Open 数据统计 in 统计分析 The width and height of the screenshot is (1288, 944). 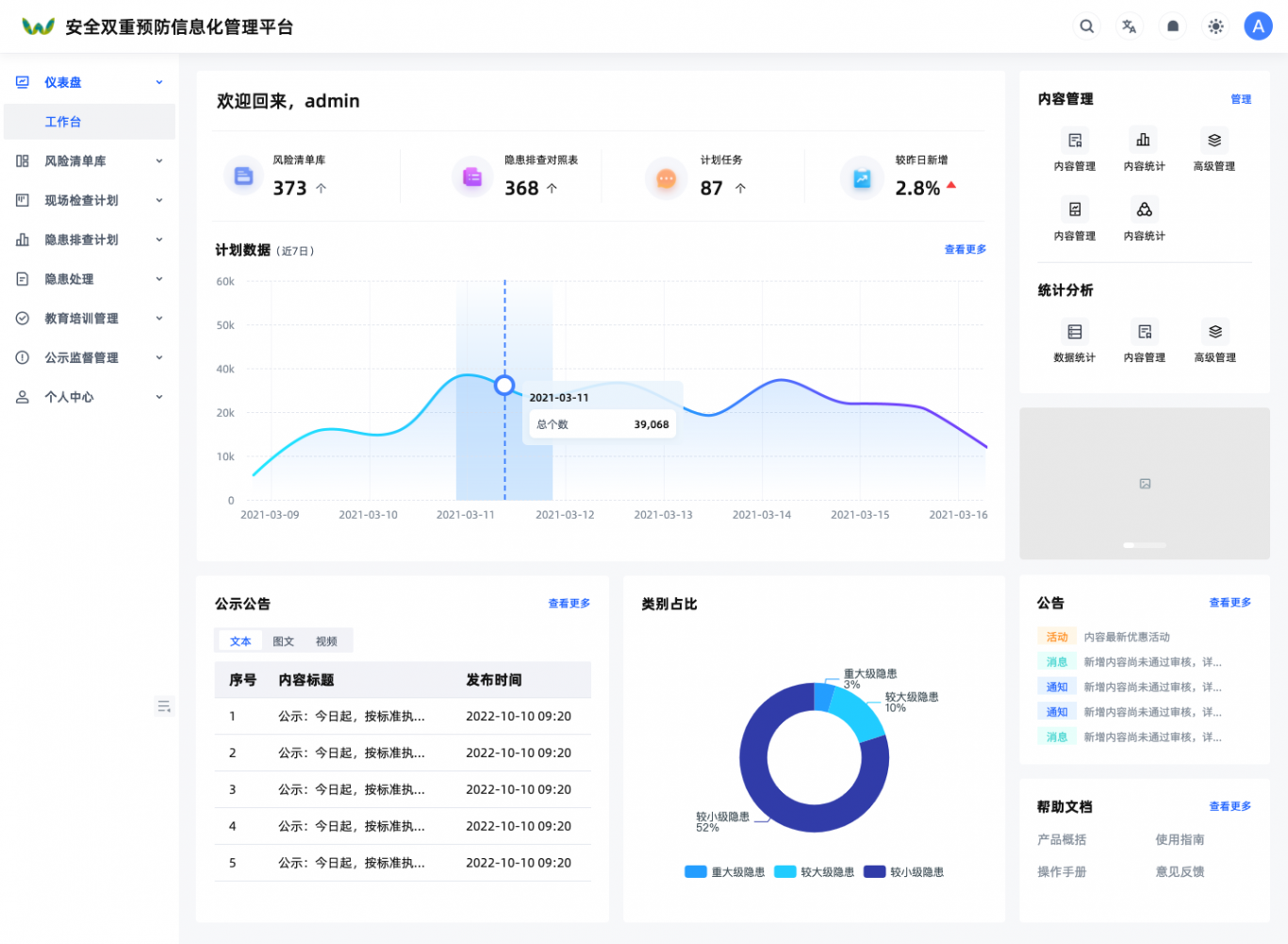click(1074, 342)
